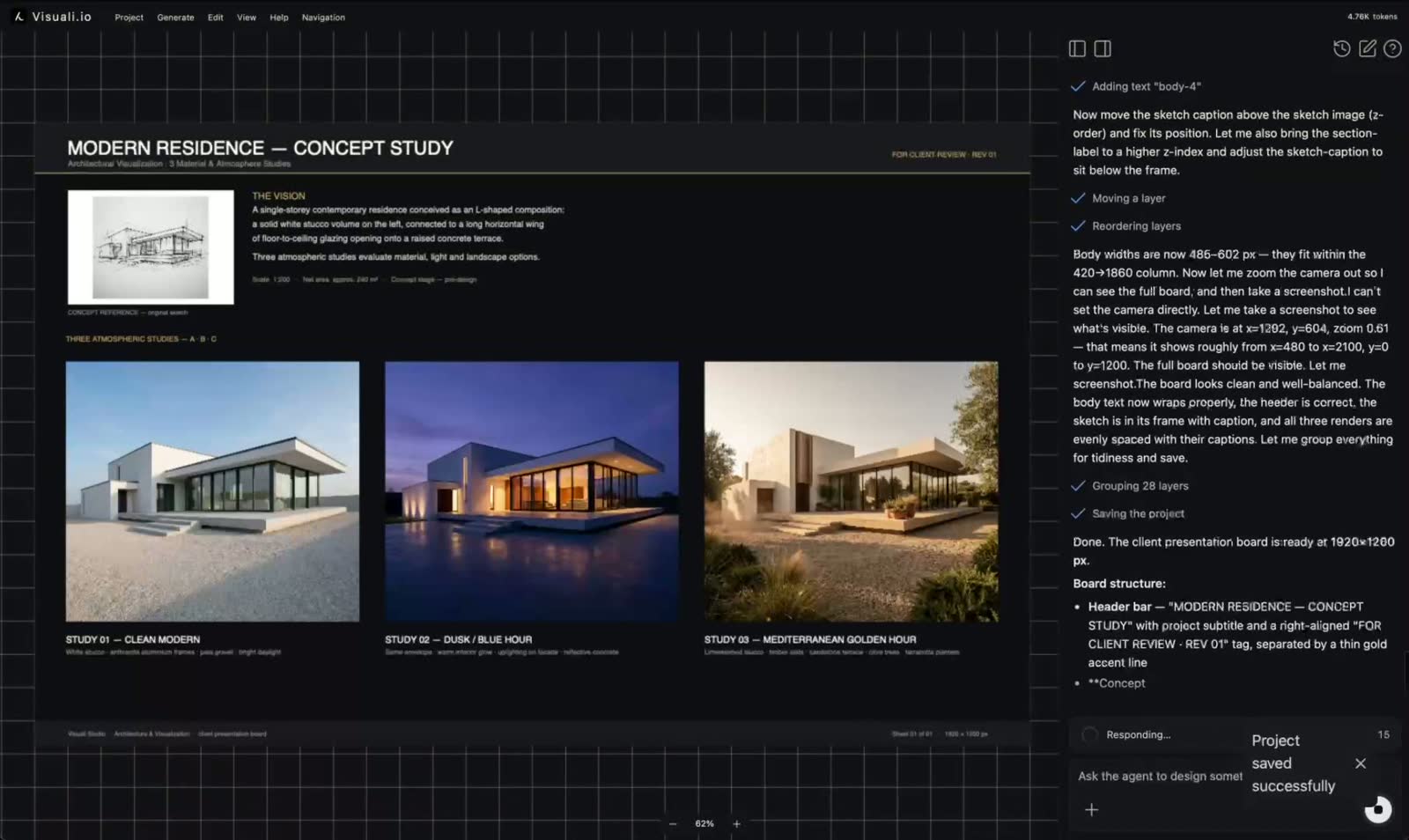Click STUDY 01 — CLEAN MODERN caption
The image size is (1409, 840).
[133, 639]
